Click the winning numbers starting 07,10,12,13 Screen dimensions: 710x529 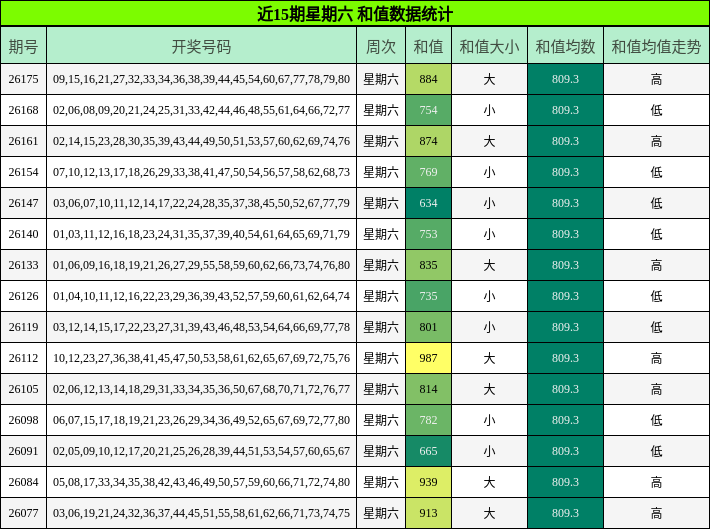[201, 172]
